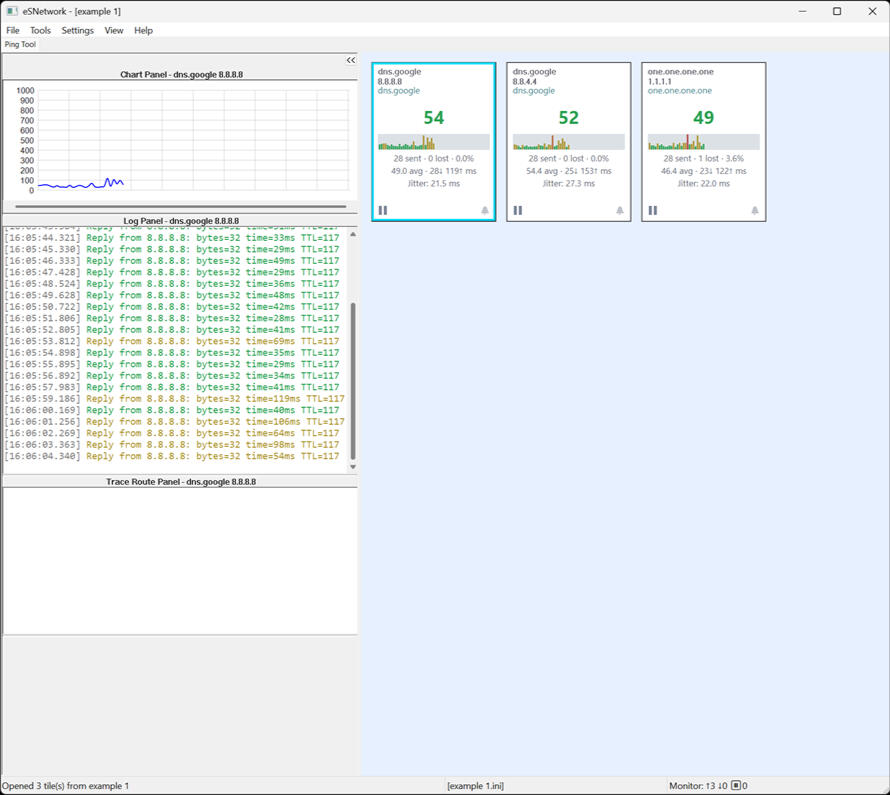Select log entry at 16:06:04.340
The height and width of the screenshot is (795, 890).
172,456
